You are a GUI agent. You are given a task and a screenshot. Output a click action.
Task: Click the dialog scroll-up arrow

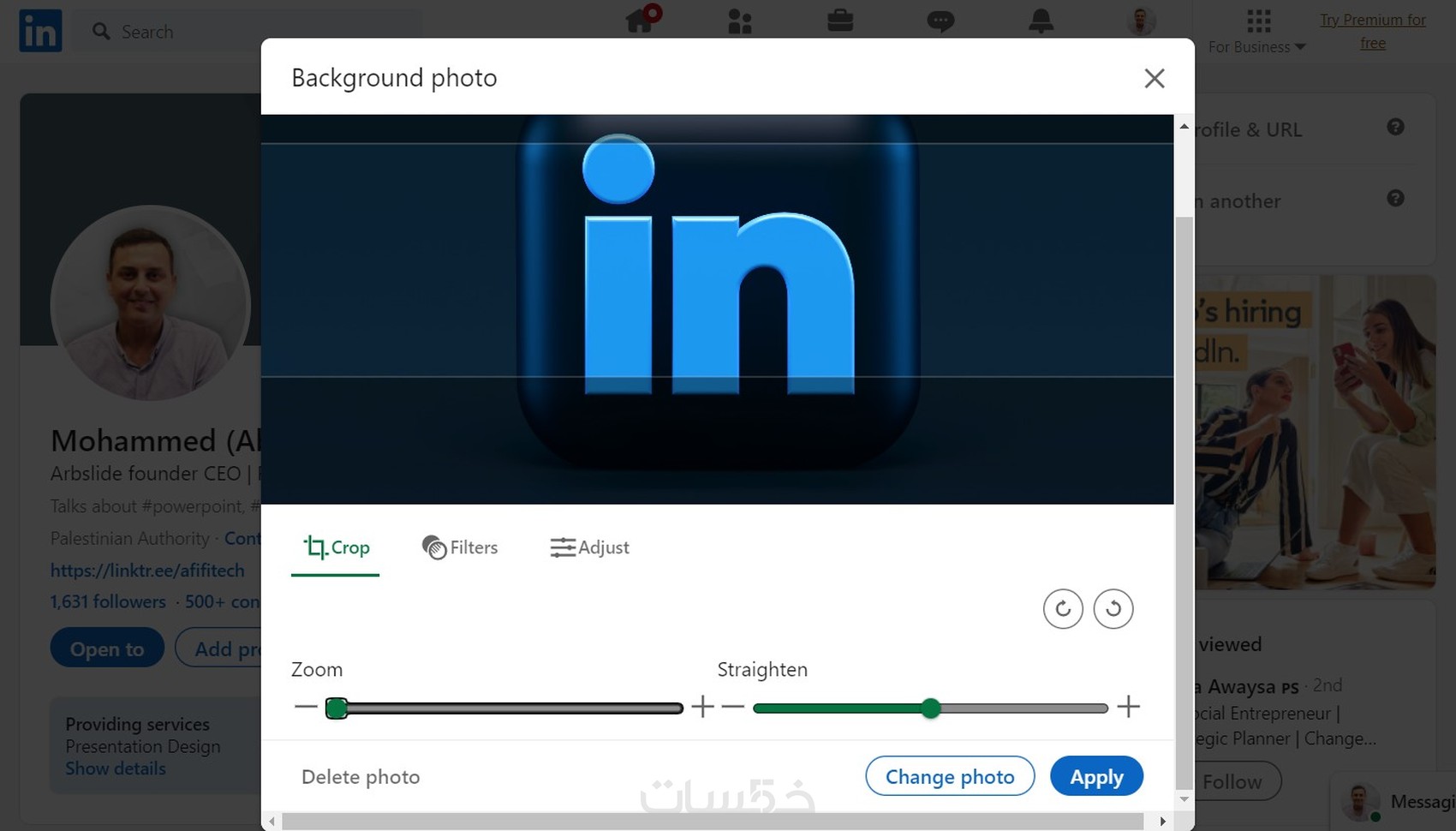(1184, 126)
